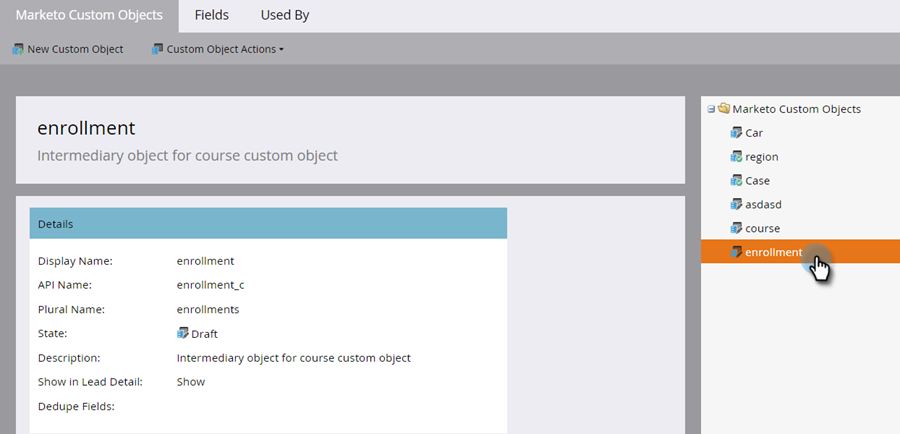
Task: Click the Case object icon
Action: tap(737, 181)
